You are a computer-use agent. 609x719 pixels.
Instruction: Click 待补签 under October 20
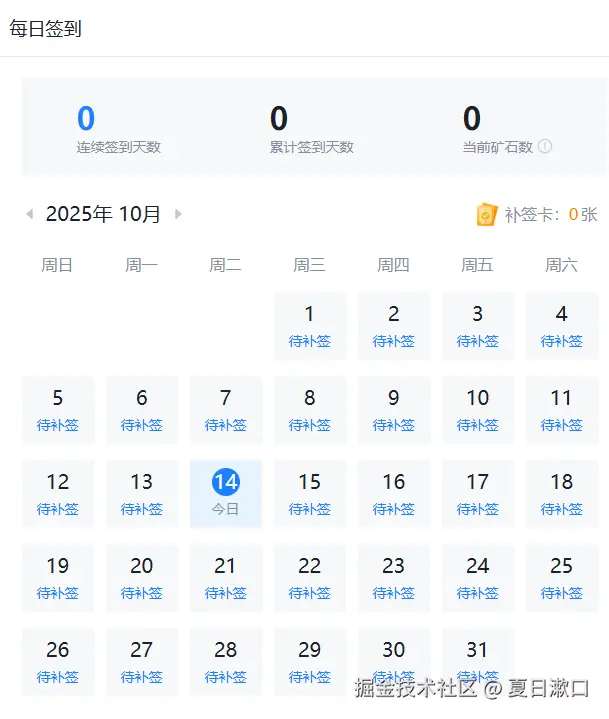142,593
